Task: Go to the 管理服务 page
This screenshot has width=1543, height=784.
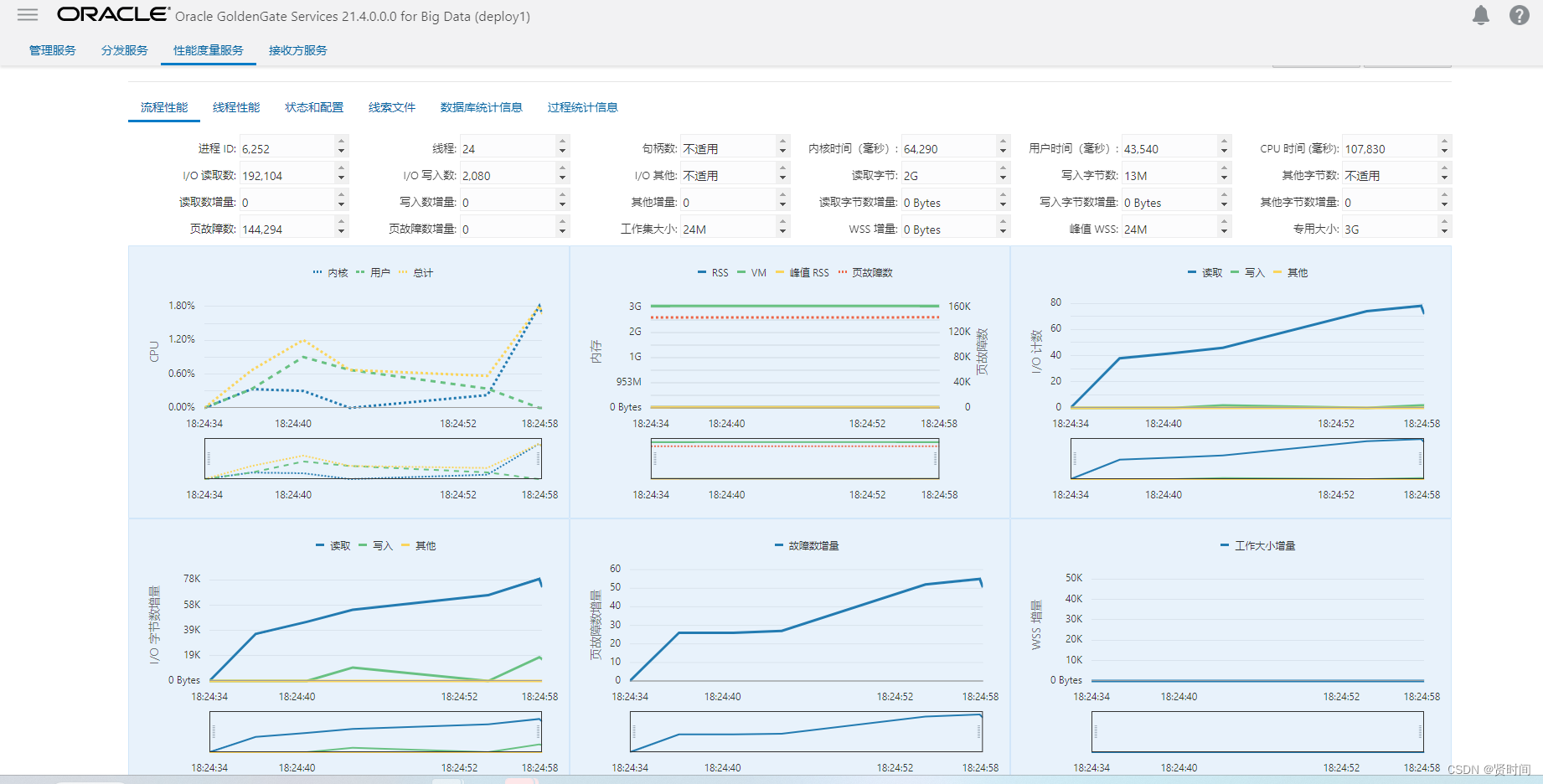Action: [x=53, y=50]
